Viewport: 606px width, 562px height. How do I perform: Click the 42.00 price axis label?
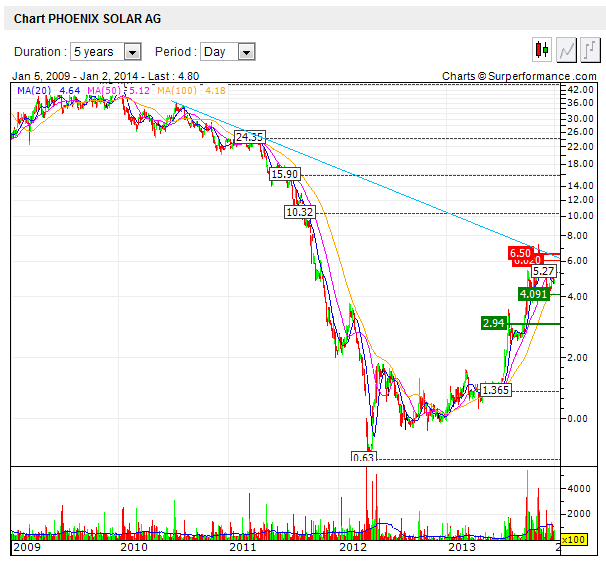pos(580,90)
